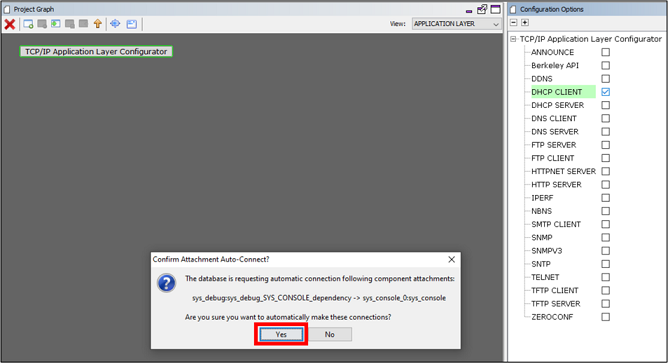
Task: Collapse the TCP/IP Application Layer Configurator tree node
Action: [x=513, y=39]
